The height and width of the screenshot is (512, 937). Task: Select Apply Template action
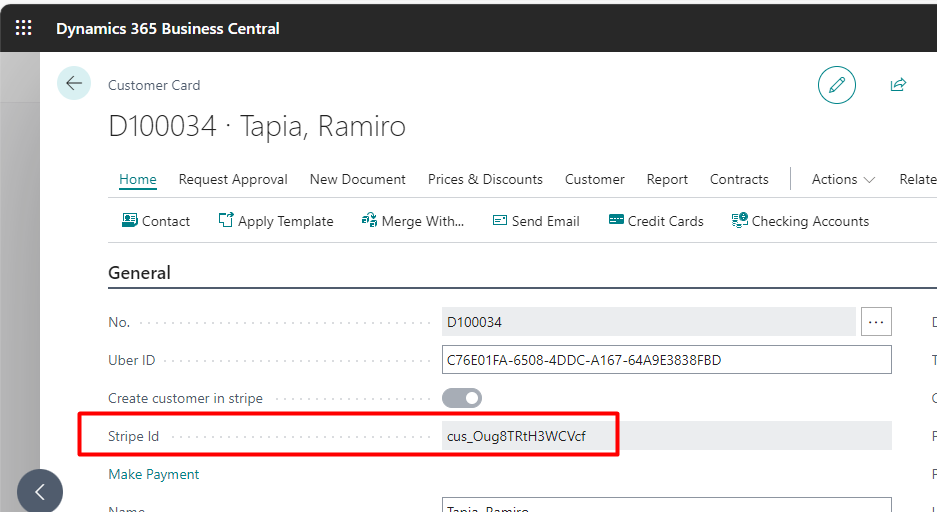point(275,221)
